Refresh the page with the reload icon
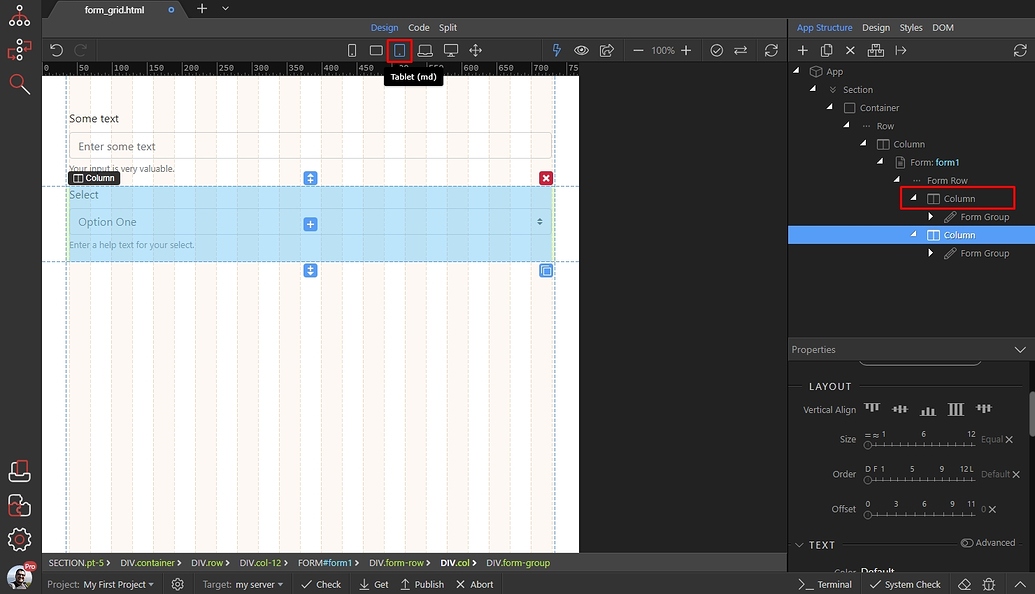Image resolution: width=1035 pixels, height=594 pixels. click(x=769, y=49)
